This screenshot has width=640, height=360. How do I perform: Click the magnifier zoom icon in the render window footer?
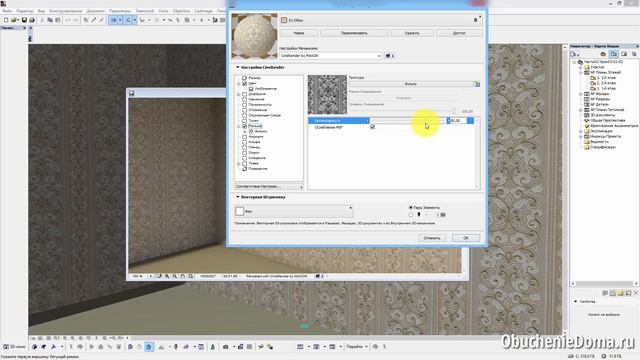[x=191, y=276]
